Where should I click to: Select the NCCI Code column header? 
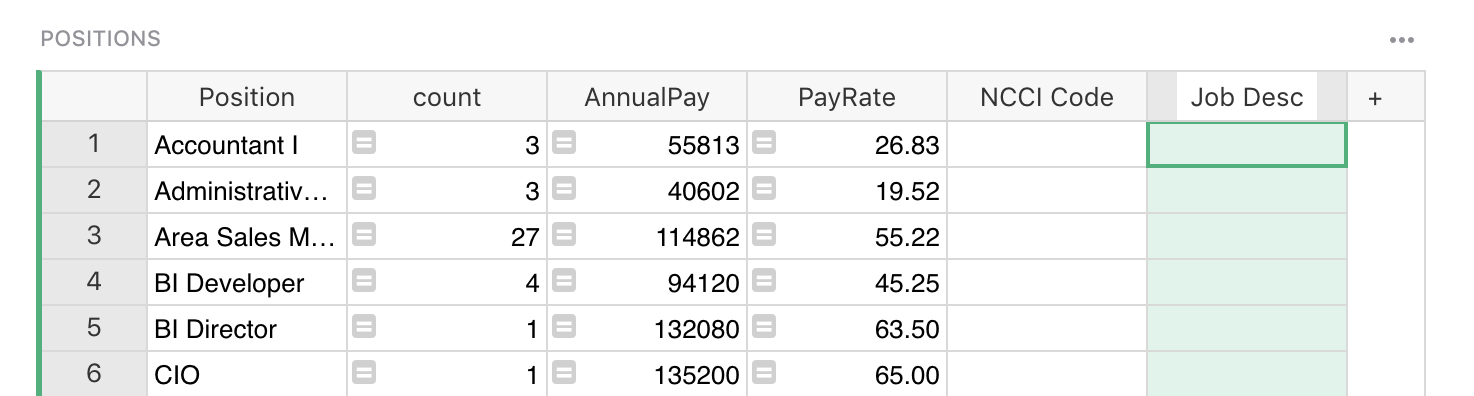tap(1047, 97)
